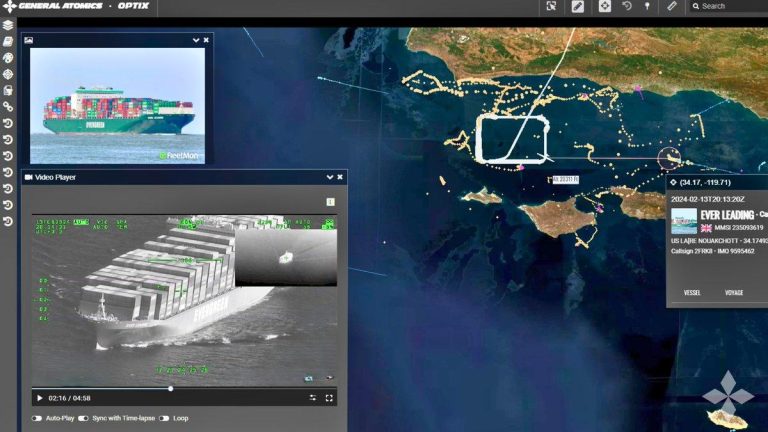
Task: Click the crosshair target icon in sidebar
Action: pyautogui.click(x=8, y=74)
